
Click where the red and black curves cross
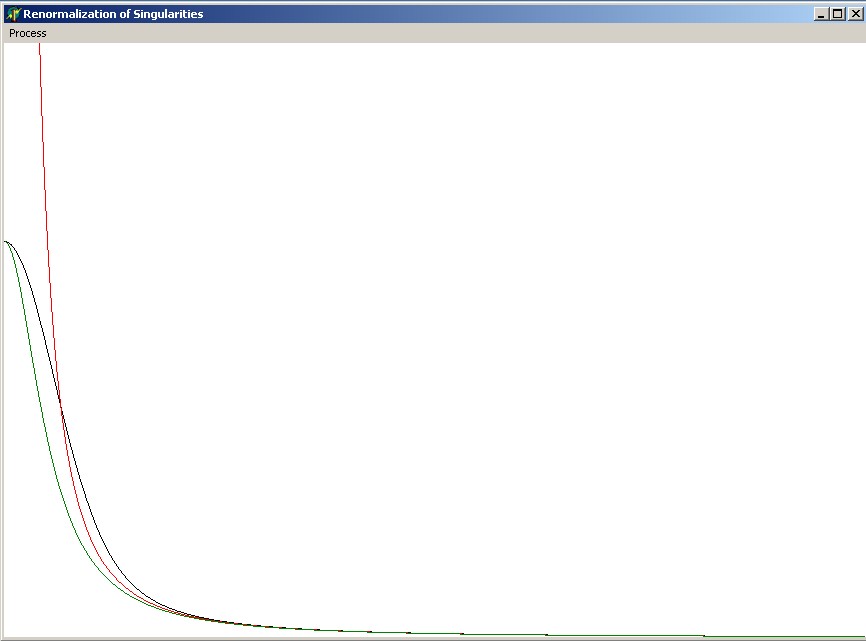coord(61,404)
